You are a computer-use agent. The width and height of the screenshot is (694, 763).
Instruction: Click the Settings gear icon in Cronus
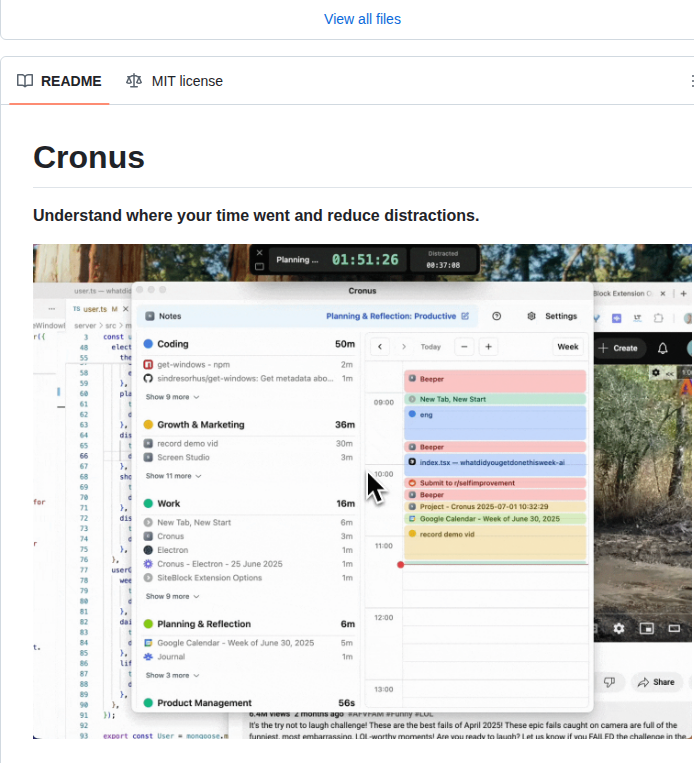(x=531, y=316)
